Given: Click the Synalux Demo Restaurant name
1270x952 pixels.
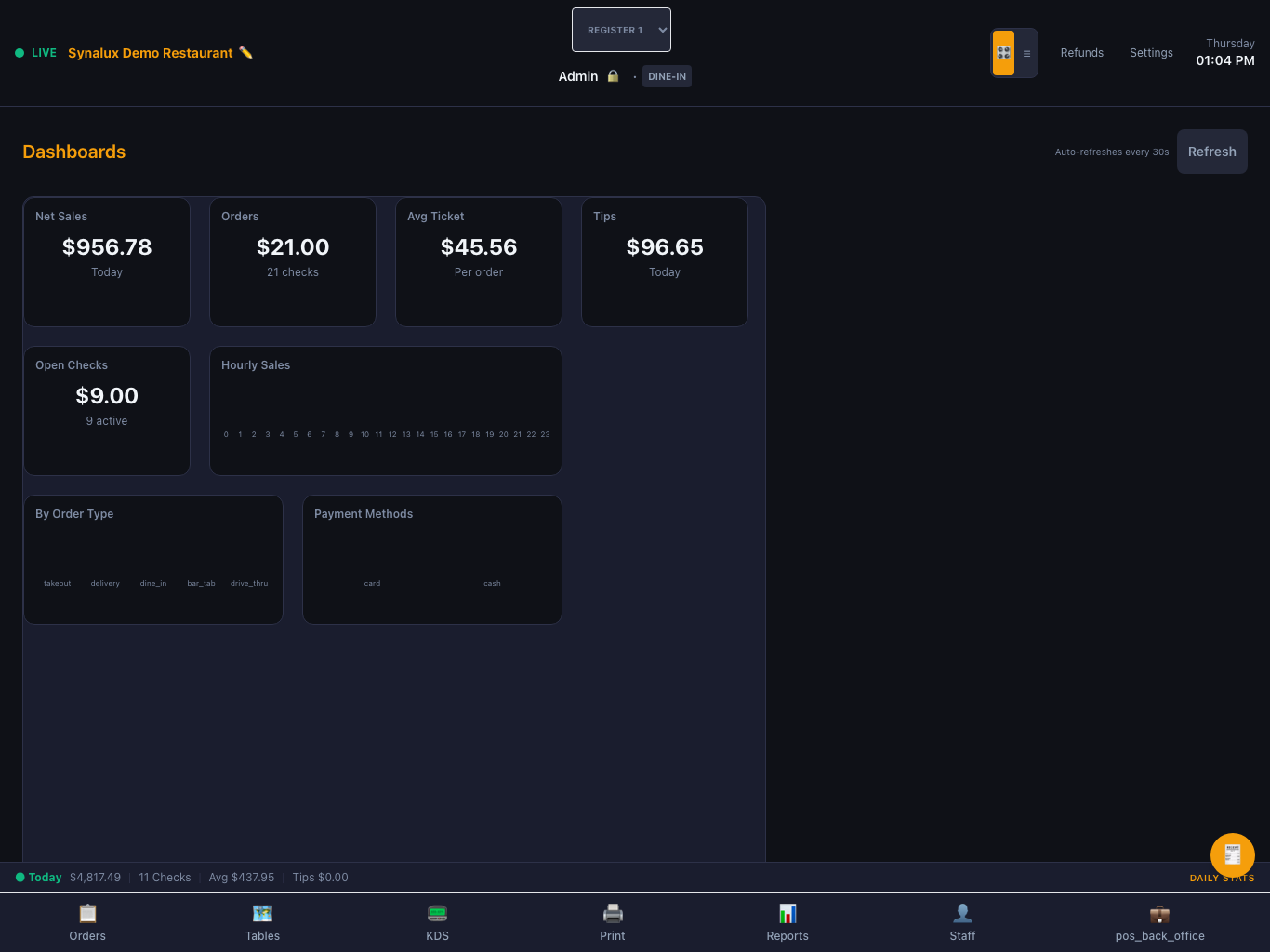Looking at the screenshot, I should [x=151, y=53].
